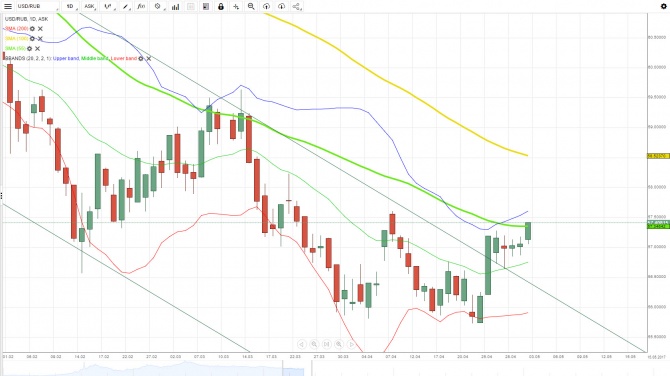Click the SMA (100) legend label
The image size is (670, 376).
click(17, 38)
